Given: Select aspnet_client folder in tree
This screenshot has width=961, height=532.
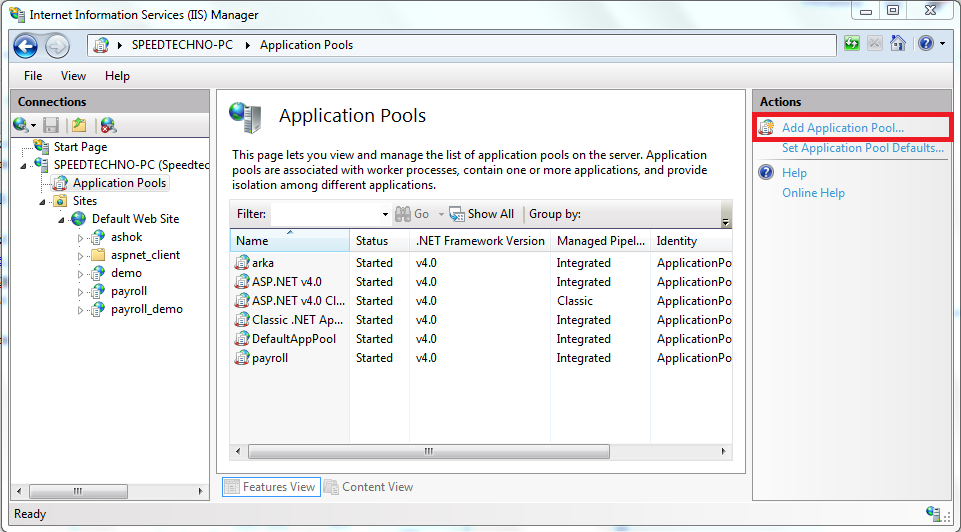Looking at the screenshot, I should tap(145, 255).
